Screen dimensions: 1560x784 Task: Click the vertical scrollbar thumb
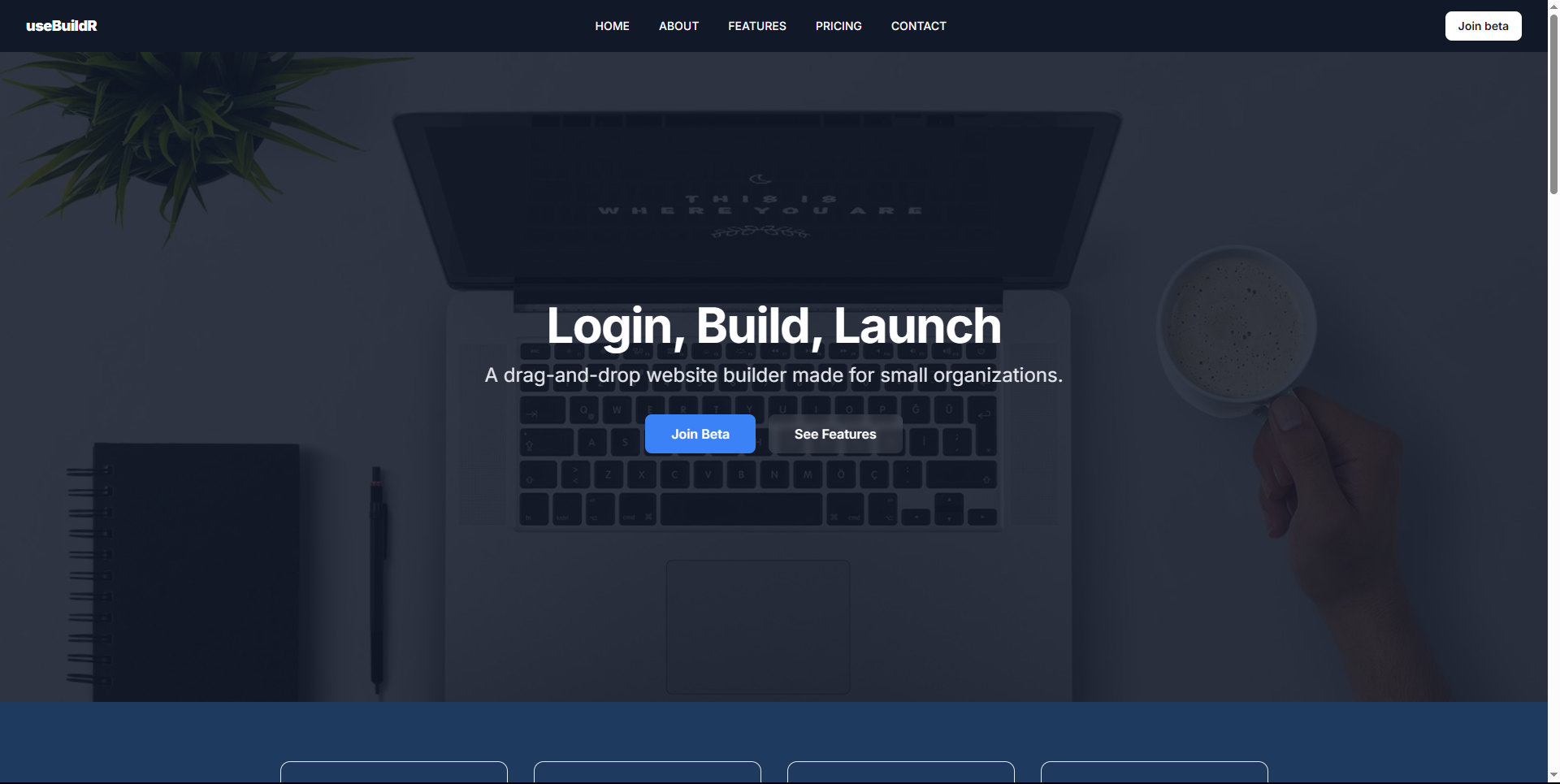[1553, 97]
